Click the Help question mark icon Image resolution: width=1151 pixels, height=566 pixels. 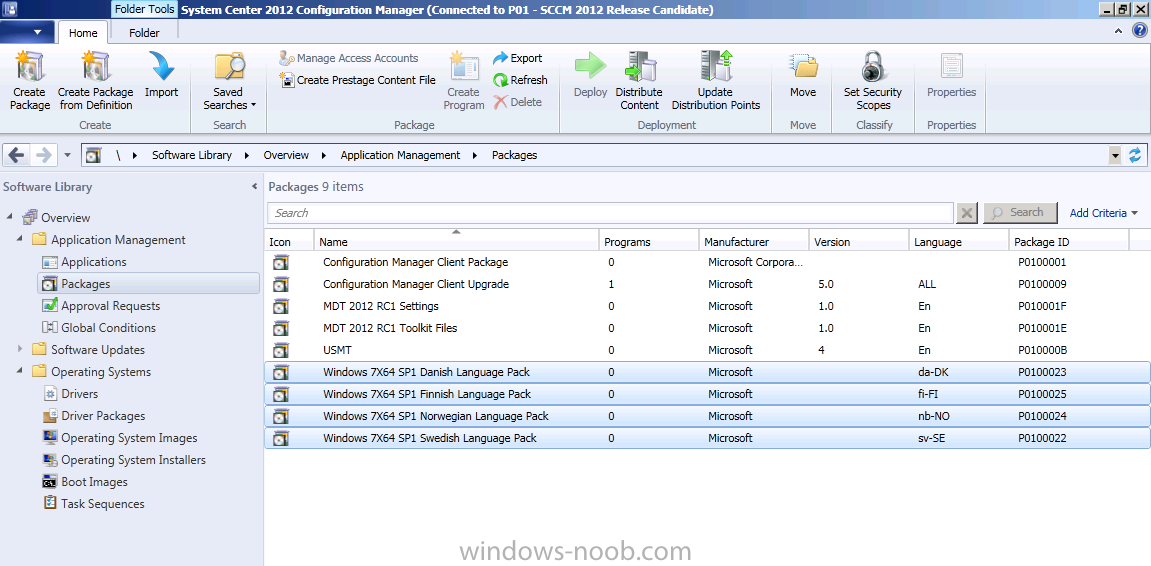(x=1139, y=31)
